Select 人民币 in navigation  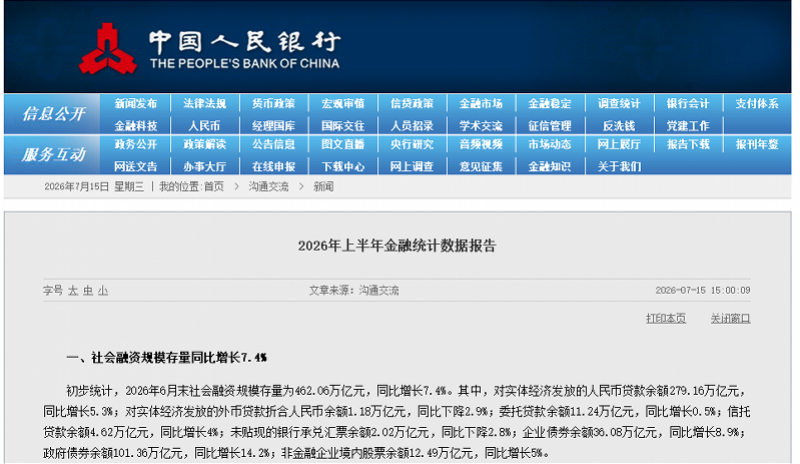(x=205, y=126)
